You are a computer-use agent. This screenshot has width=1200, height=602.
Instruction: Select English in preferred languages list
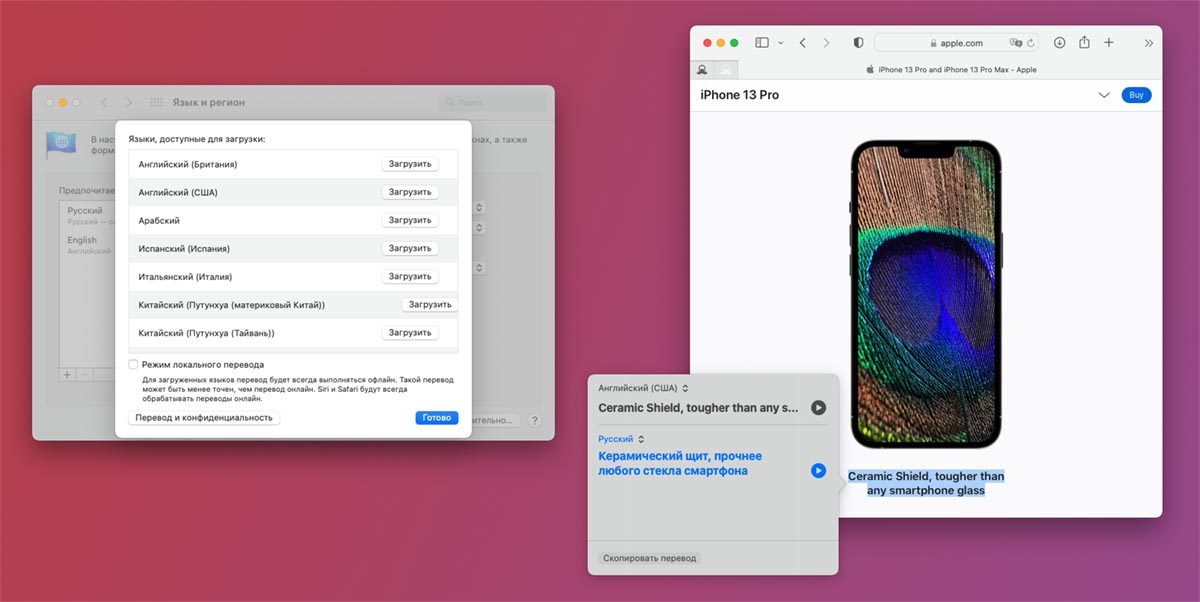click(85, 245)
